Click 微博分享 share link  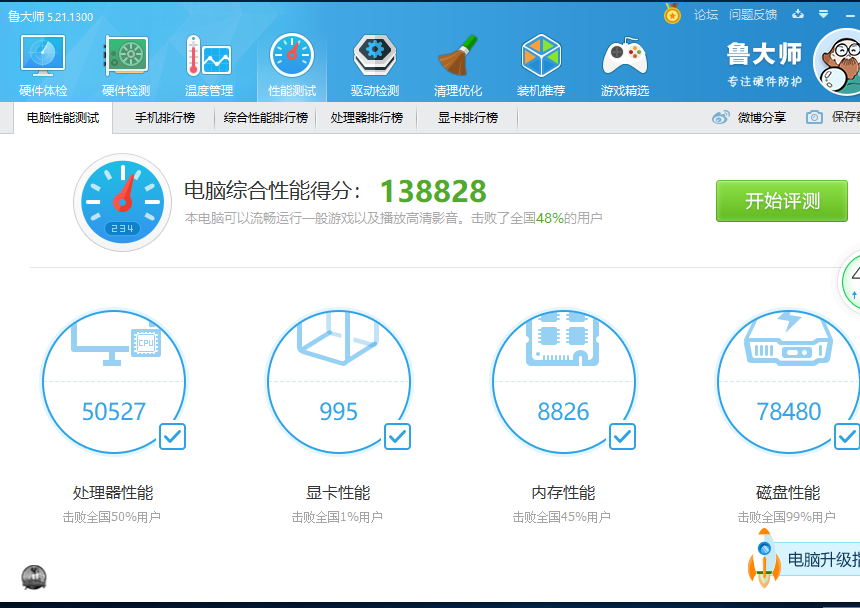click(761, 117)
